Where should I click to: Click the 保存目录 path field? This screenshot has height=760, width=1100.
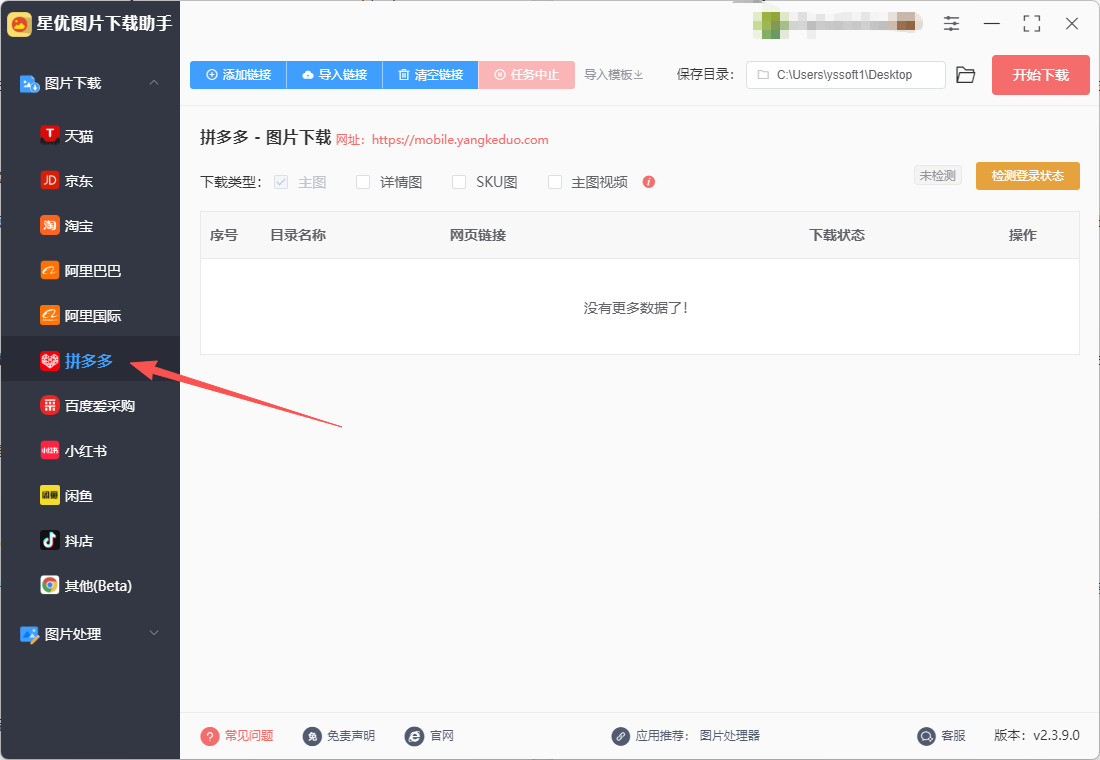point(845,74)
